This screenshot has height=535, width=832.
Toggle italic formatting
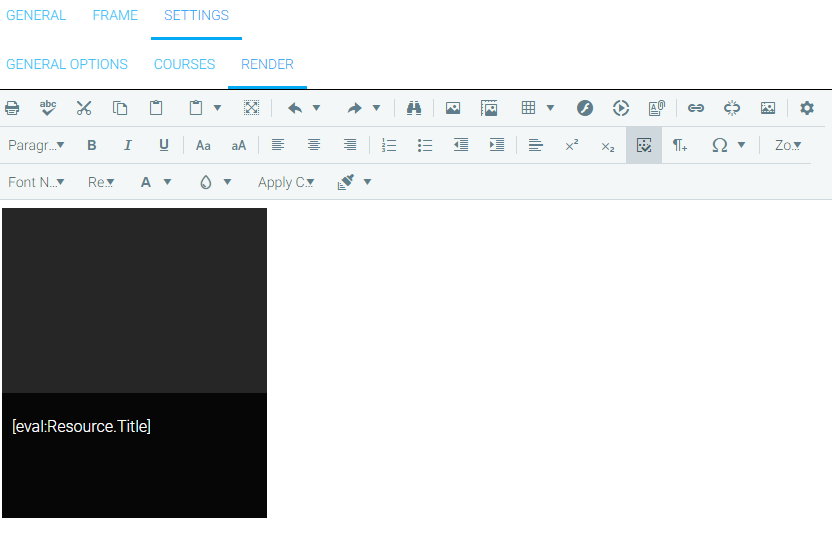[x=128, y=145]
